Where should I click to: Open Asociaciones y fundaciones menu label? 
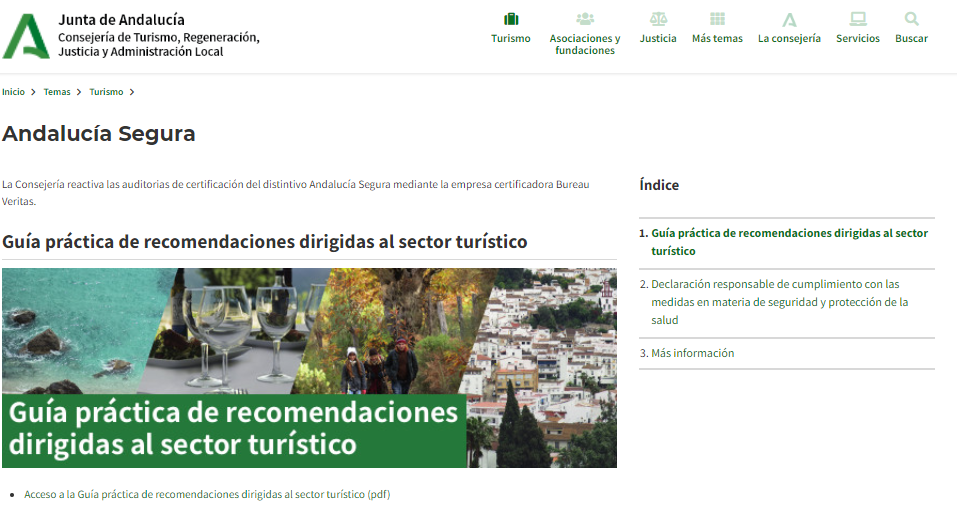pos(585,45)
